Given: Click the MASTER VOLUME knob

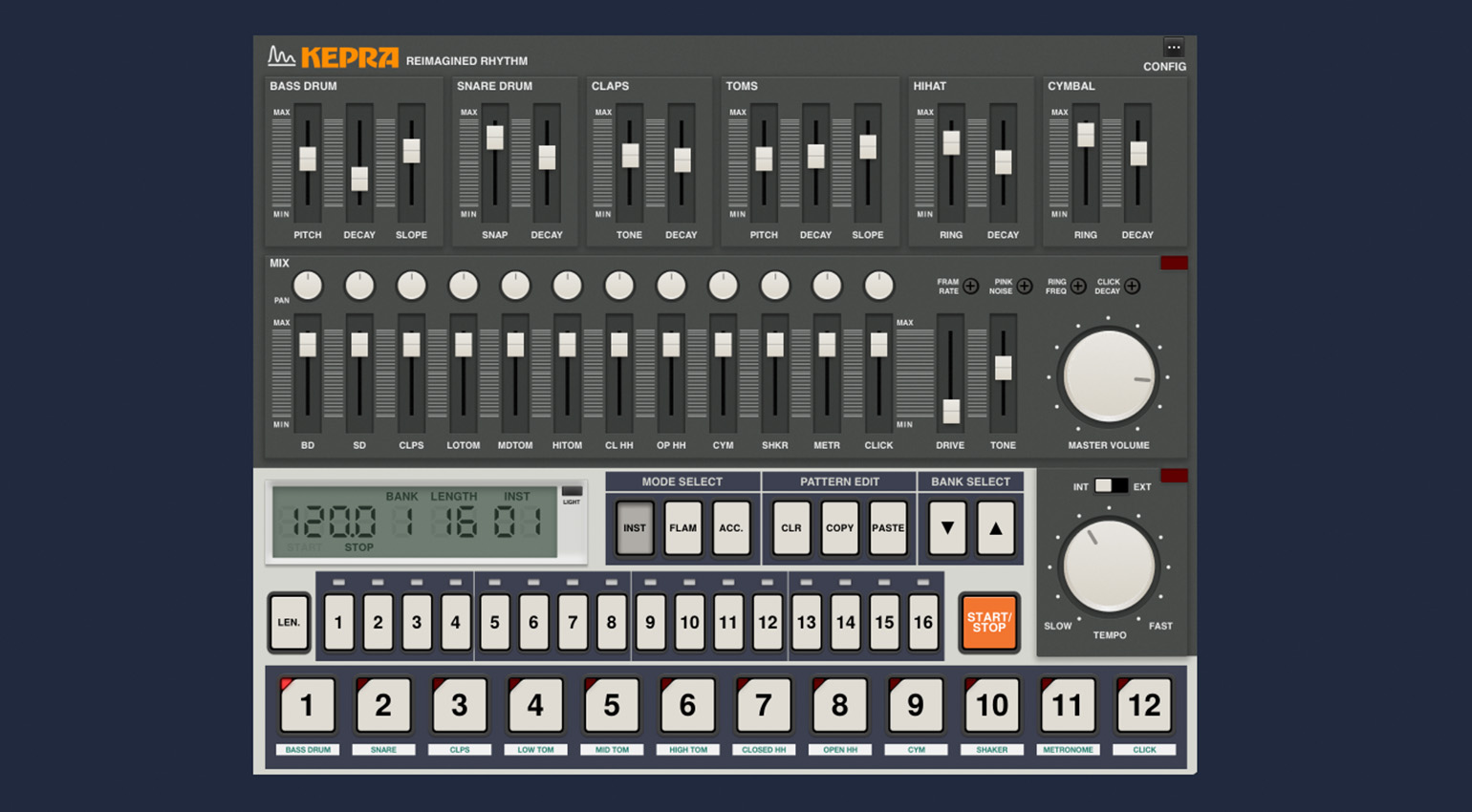Looking at the screenshot, I should [x=1109, y=376].
